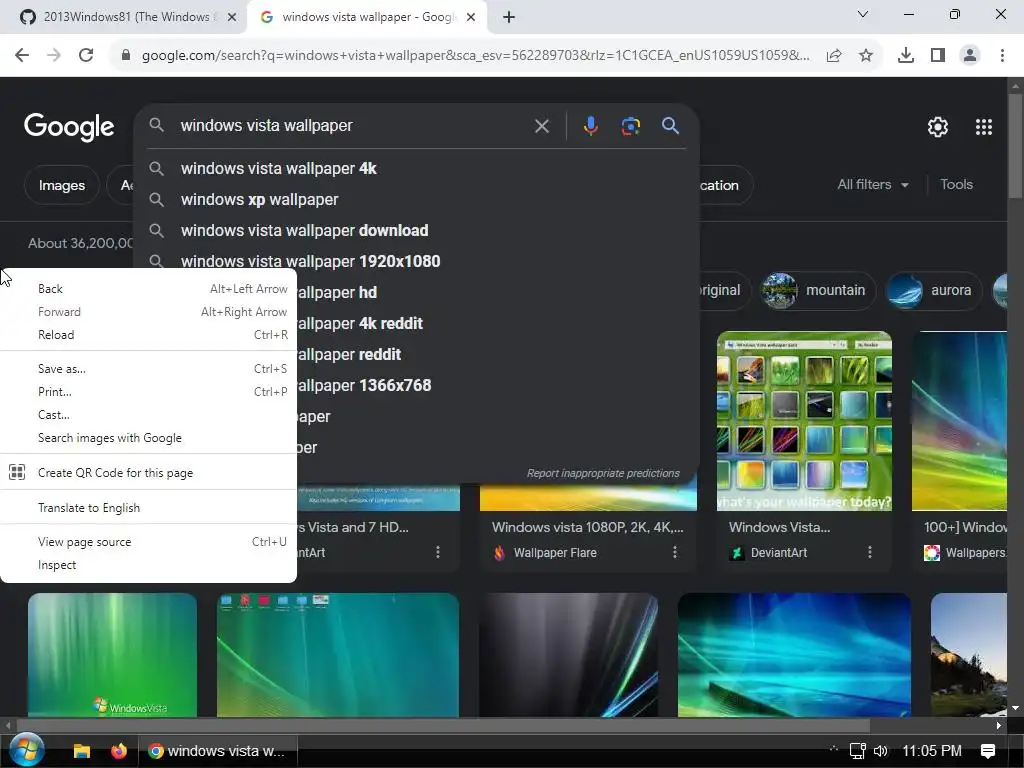Click Report inappropriate predictions link

[x=603, y=473]
